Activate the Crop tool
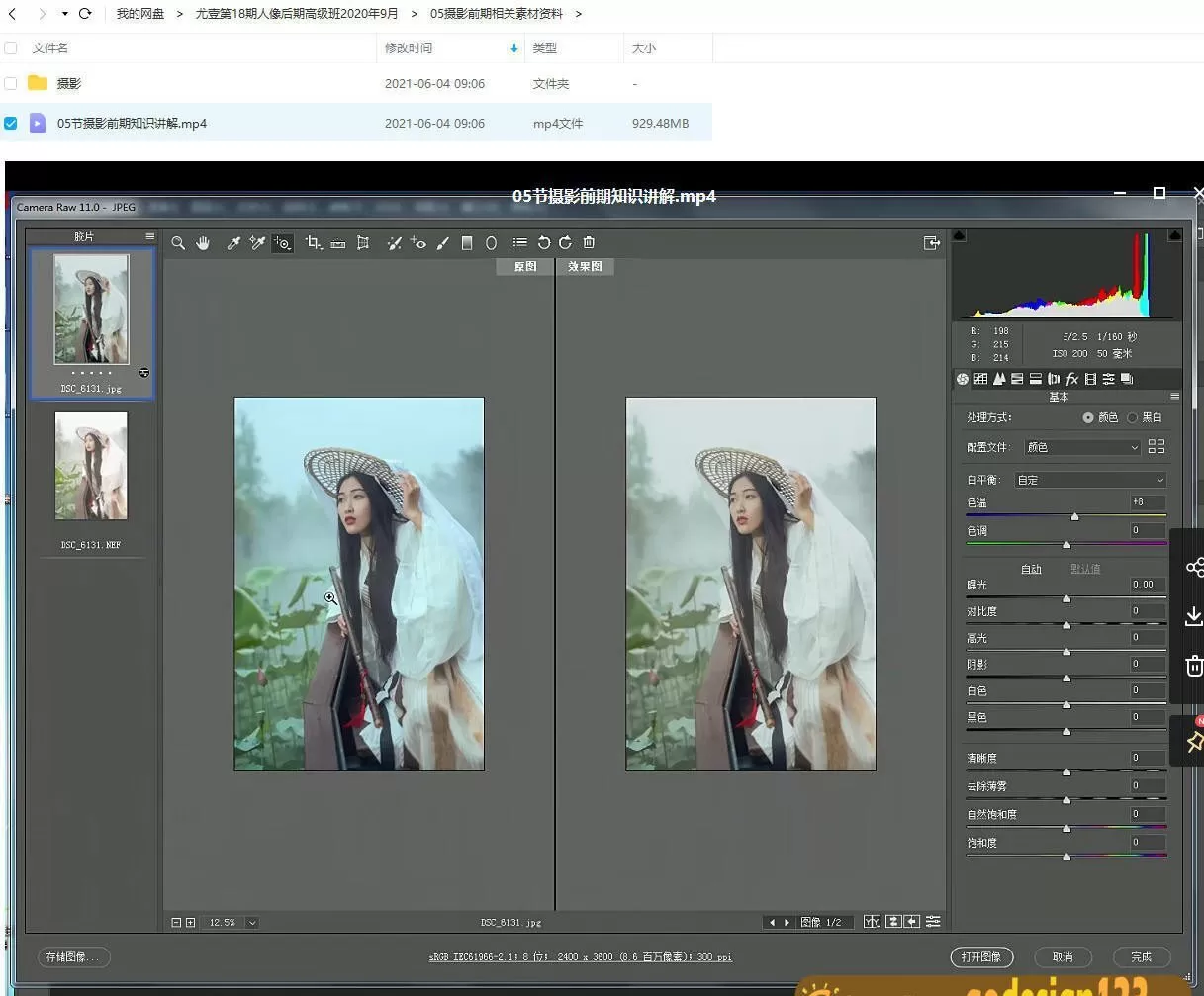The height and width of the screenshot is (996, 1204). pyautogui.click(x=313, y=243)
